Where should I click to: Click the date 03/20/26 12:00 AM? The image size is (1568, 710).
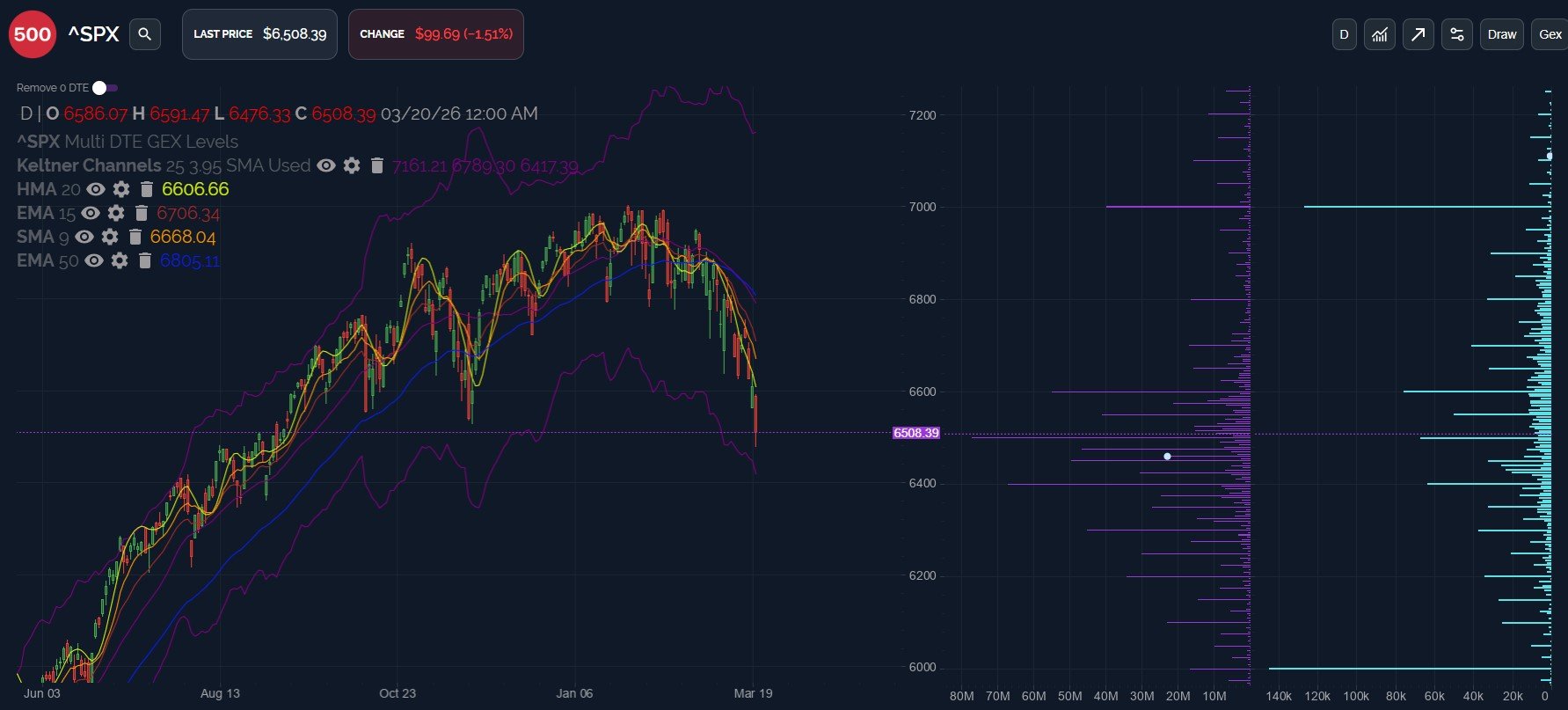pyautogui.click(x=459, y=113)
